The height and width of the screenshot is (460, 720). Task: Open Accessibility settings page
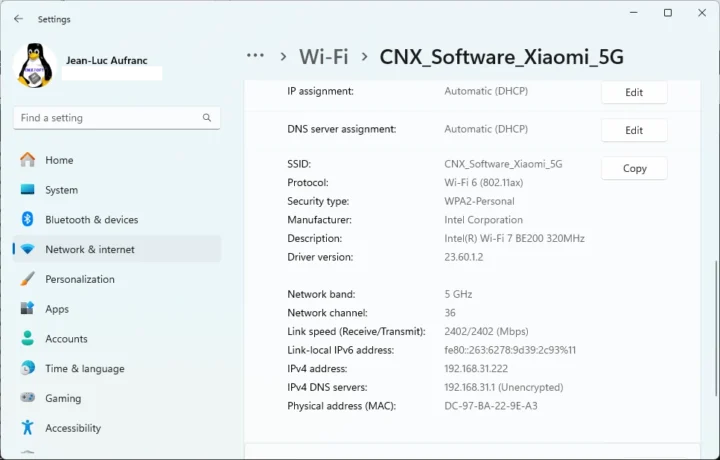pyautogui.click(x=117, y=428)
